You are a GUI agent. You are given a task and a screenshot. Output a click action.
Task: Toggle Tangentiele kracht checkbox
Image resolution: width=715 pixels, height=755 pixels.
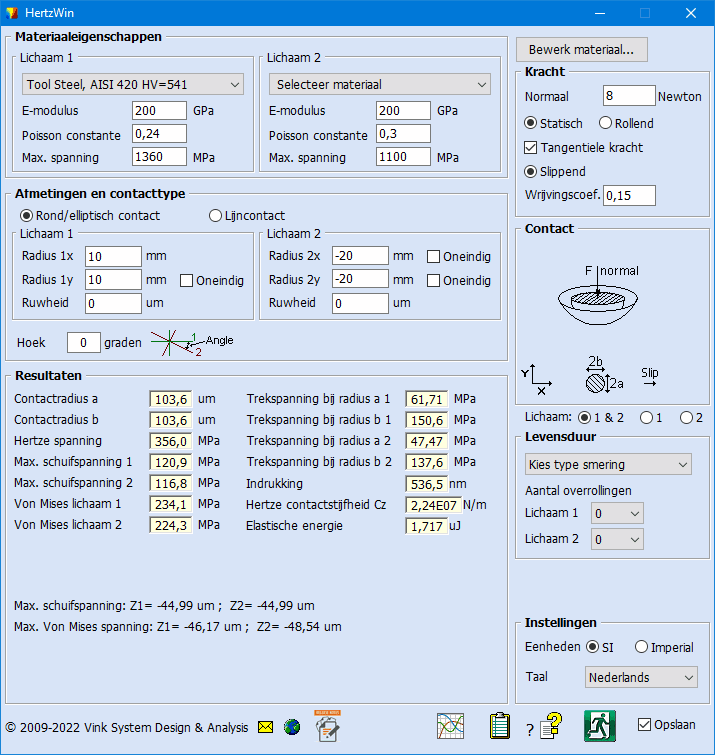click(x=530, y=147)
